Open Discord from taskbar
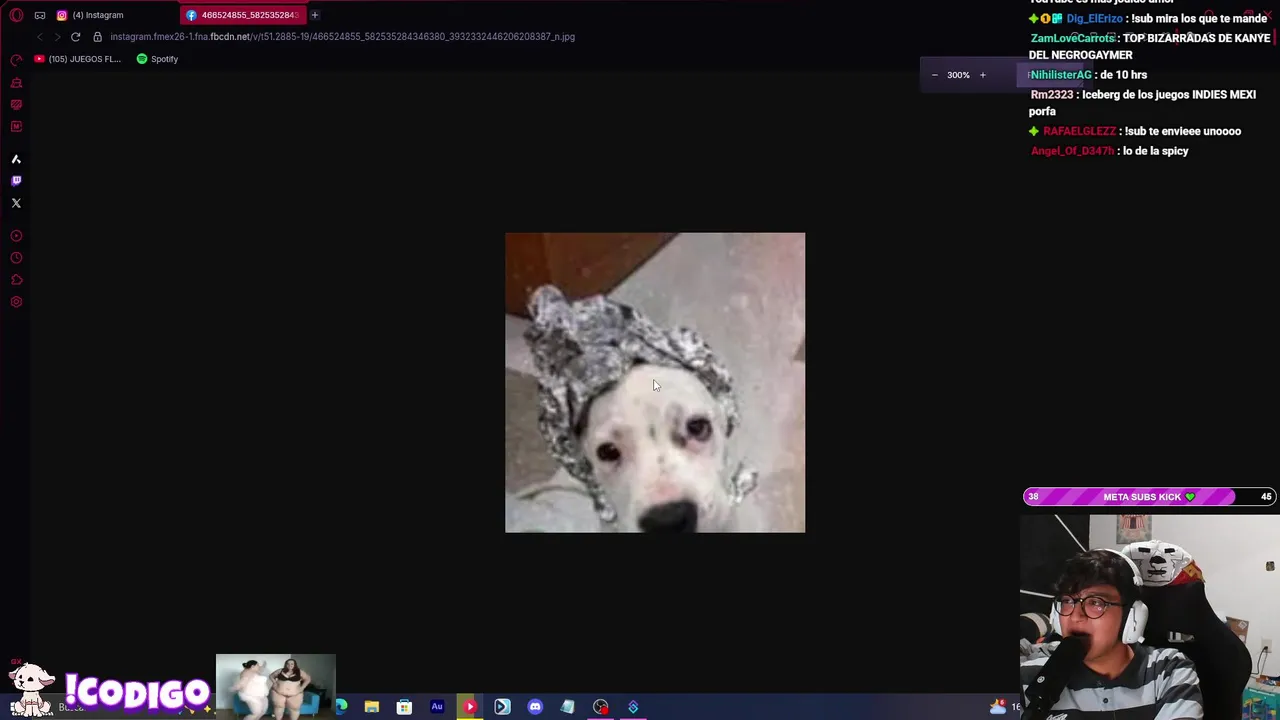1280x720 pixels. pyautogui.click(x=535, y=707)
